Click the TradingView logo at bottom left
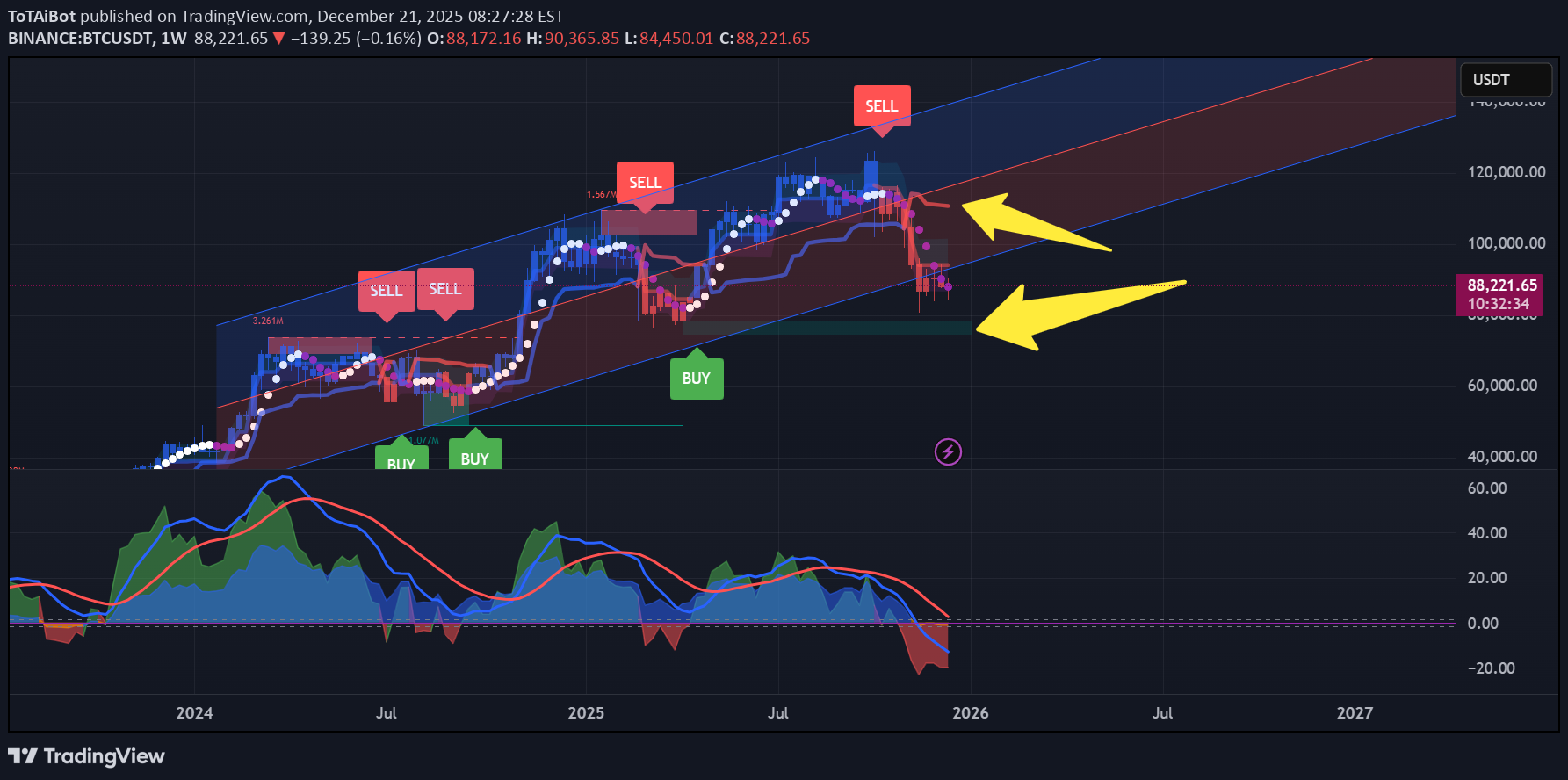Viewport: 1568px width, 780px height. (86, 756)
